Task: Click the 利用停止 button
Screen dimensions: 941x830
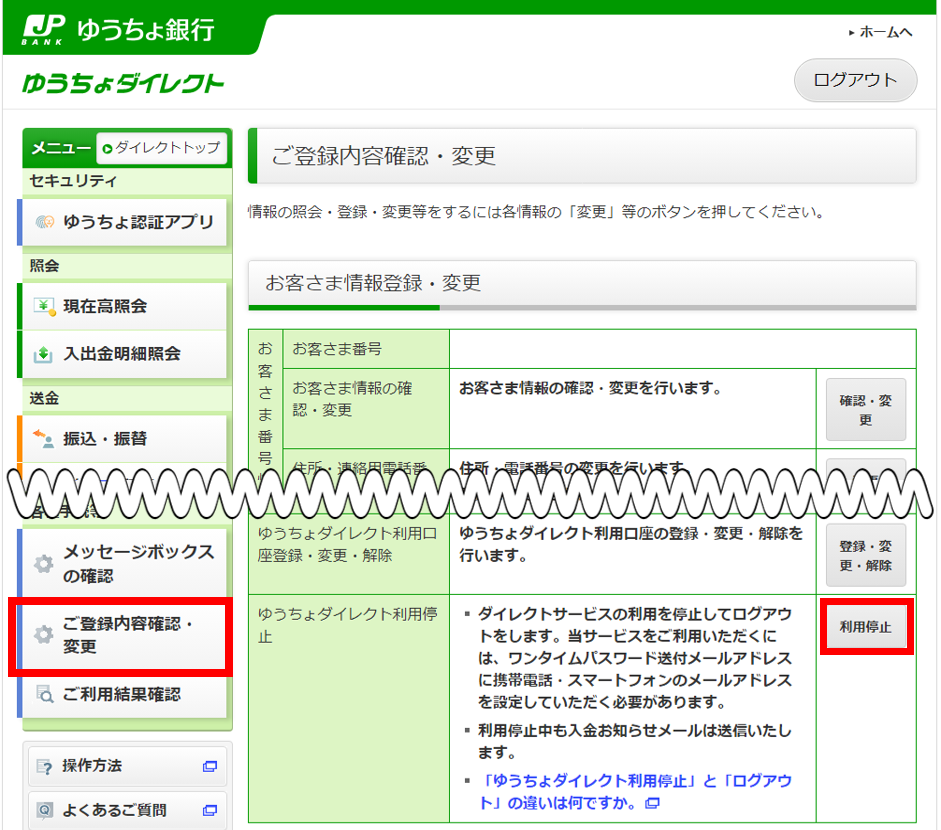Action: 866,627
